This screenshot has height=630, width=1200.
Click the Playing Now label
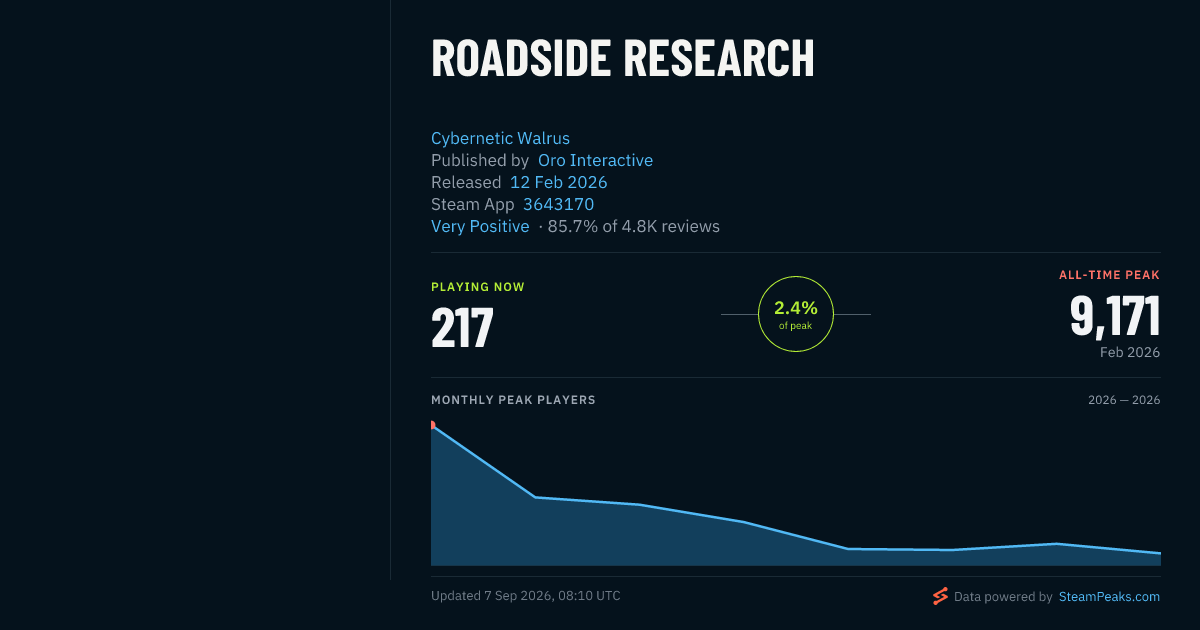point(478,287)
